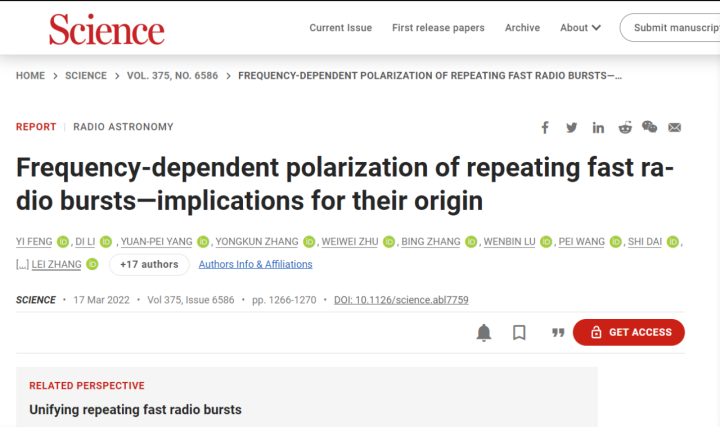Open First release papers page
Image resolution: width=720 pixels, height=427 pixels.
[438, 28]
